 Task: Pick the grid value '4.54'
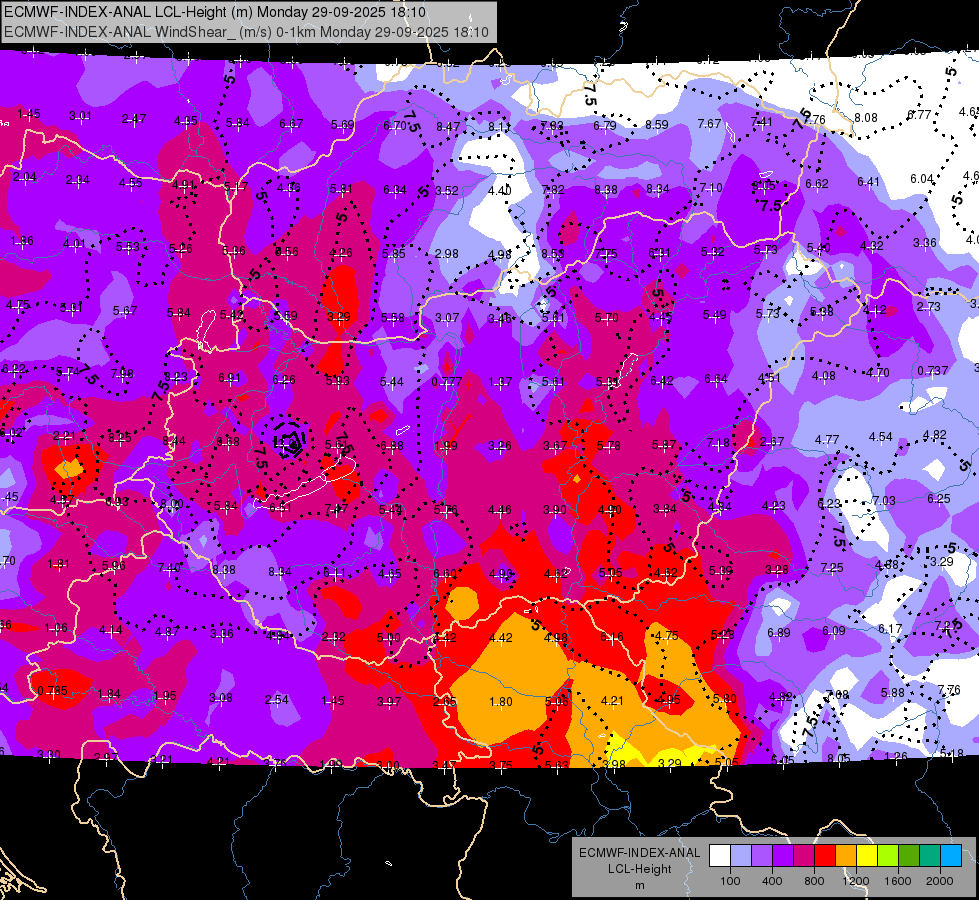880,437
